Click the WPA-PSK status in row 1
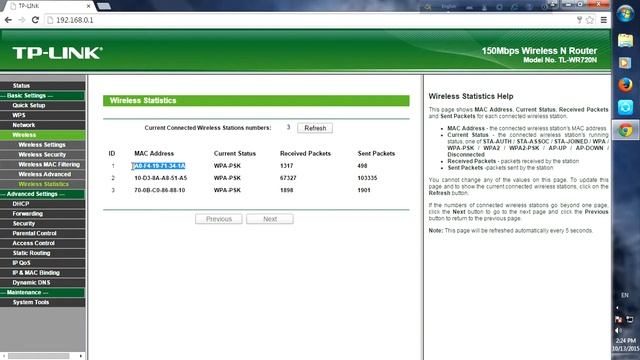 [227, 166]
